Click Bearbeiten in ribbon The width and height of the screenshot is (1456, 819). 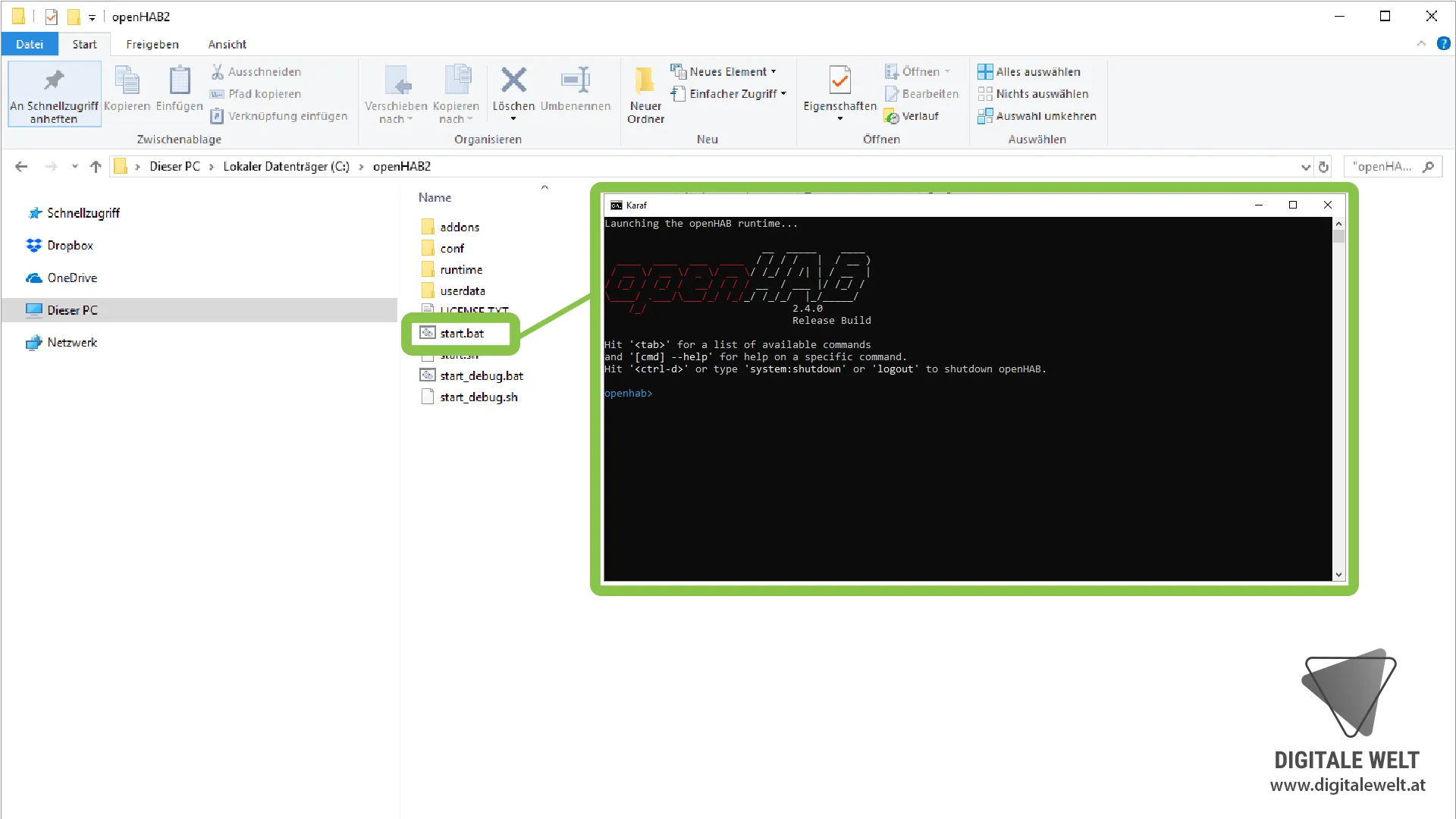tap(921, 94)
